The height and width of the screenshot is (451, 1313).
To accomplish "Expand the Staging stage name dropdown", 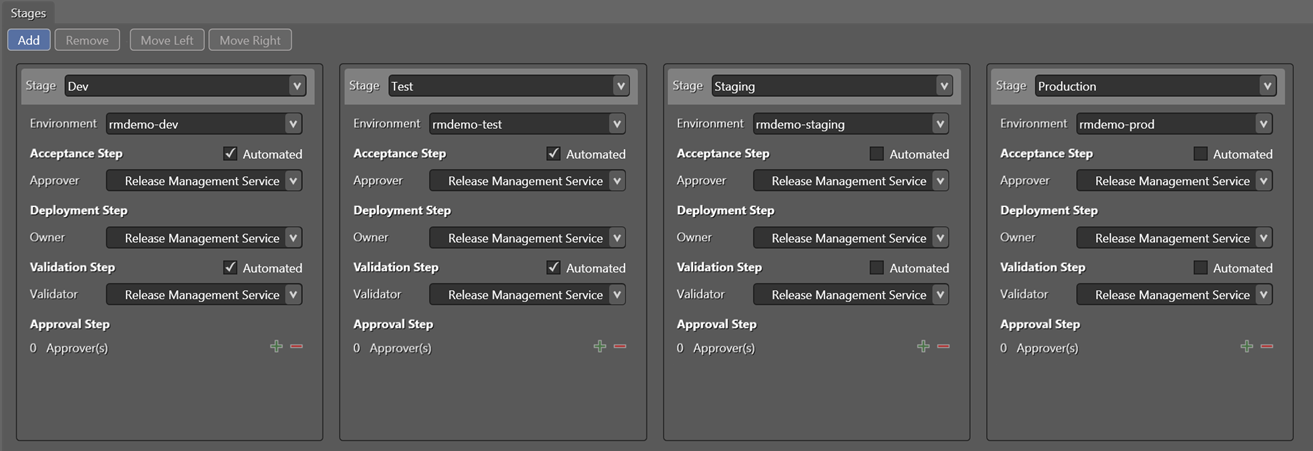I will 832,86.
